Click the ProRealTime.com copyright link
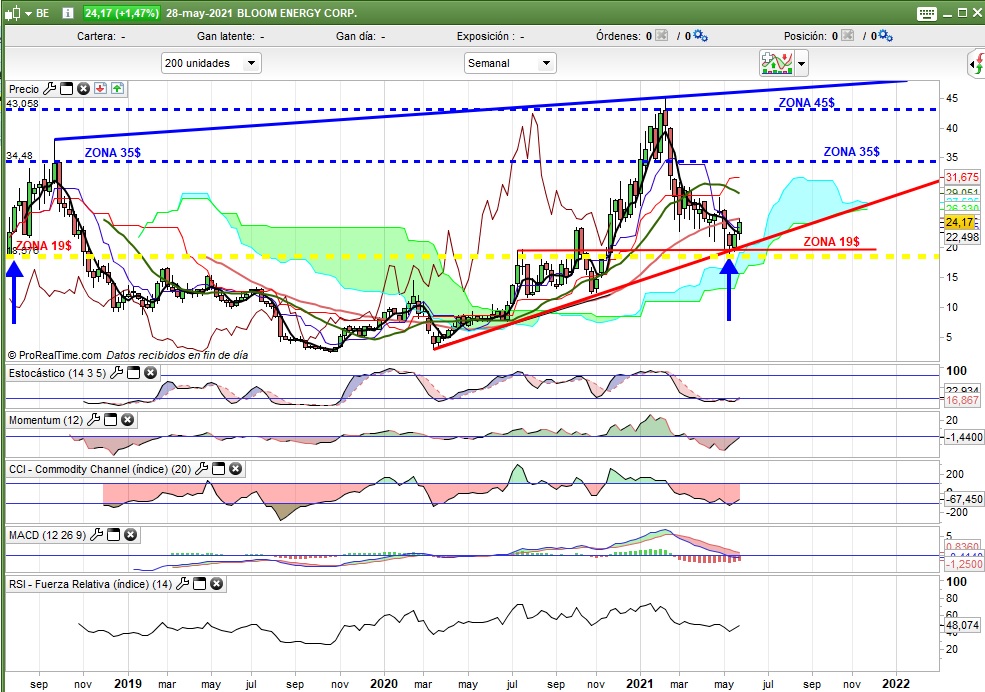 pos(55,355)
